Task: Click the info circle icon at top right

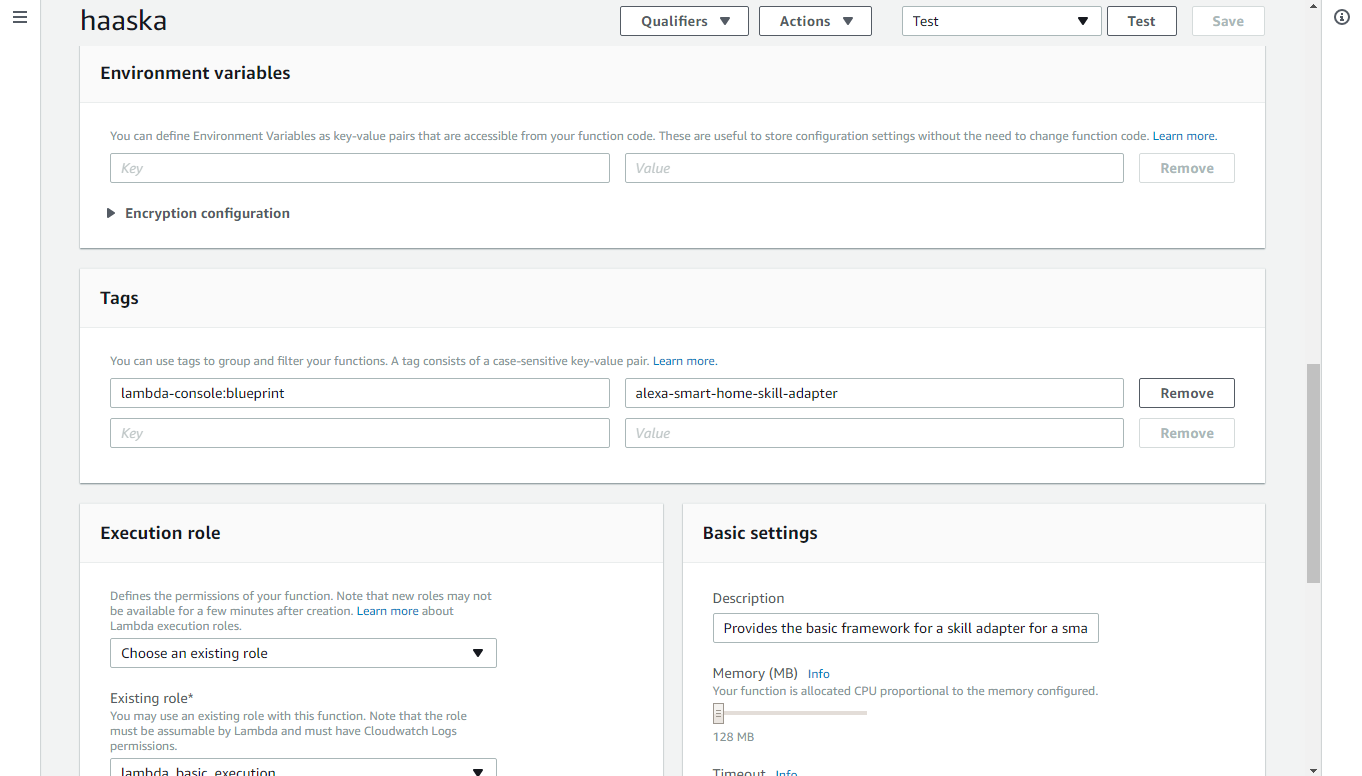Action: point(1342,18)
